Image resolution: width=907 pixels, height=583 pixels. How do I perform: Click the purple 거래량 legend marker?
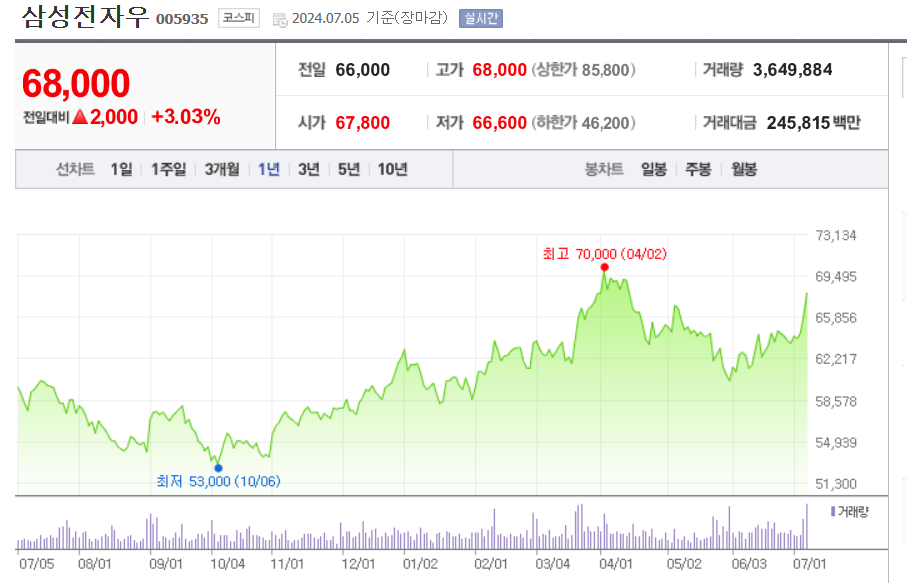[x=832, y=511]
